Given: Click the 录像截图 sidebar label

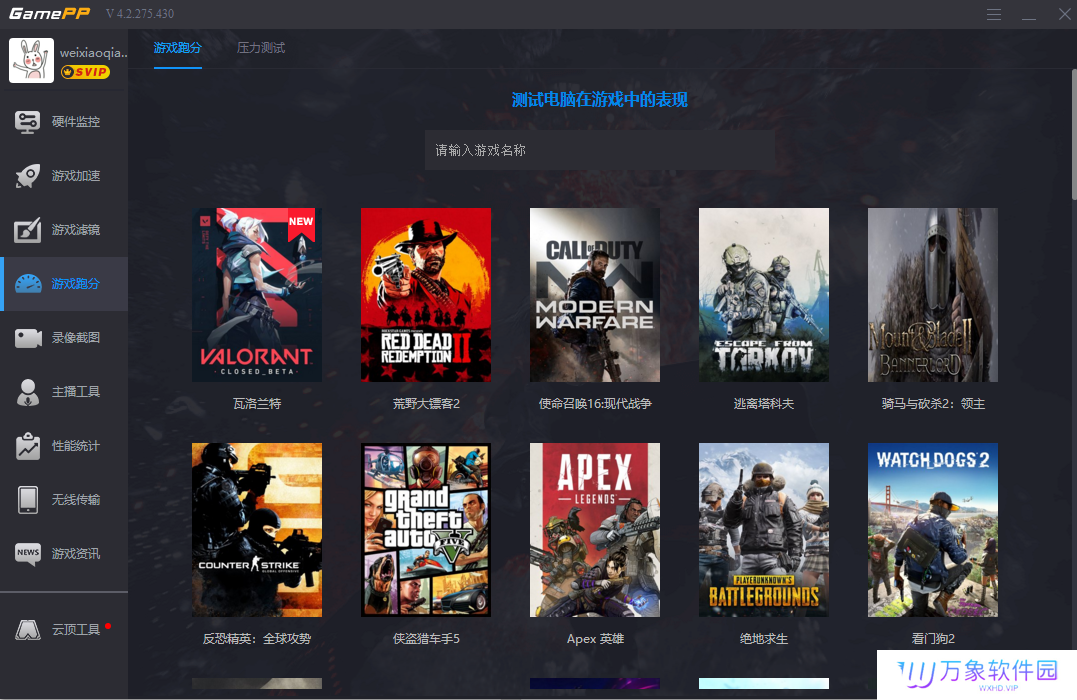Looking at the screenshot, I should click(x=76, y=338).
